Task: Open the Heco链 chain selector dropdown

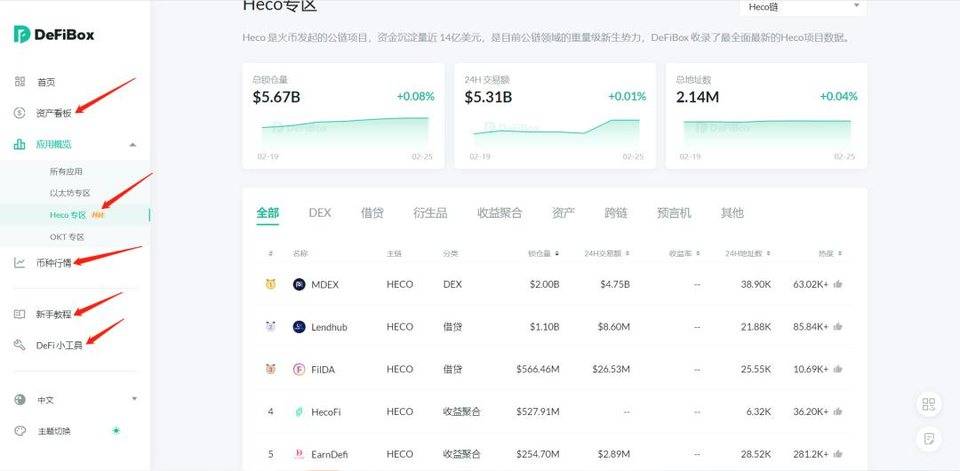Action: 803,8
